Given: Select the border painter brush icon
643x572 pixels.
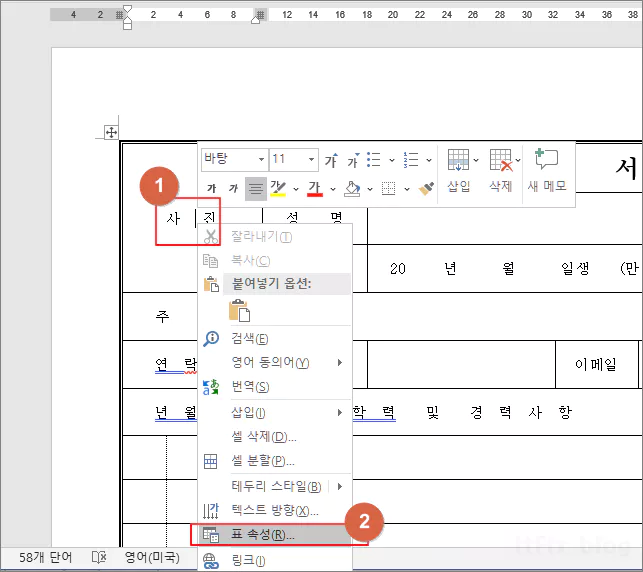Looking at the screenshot, I should [426, 189].
